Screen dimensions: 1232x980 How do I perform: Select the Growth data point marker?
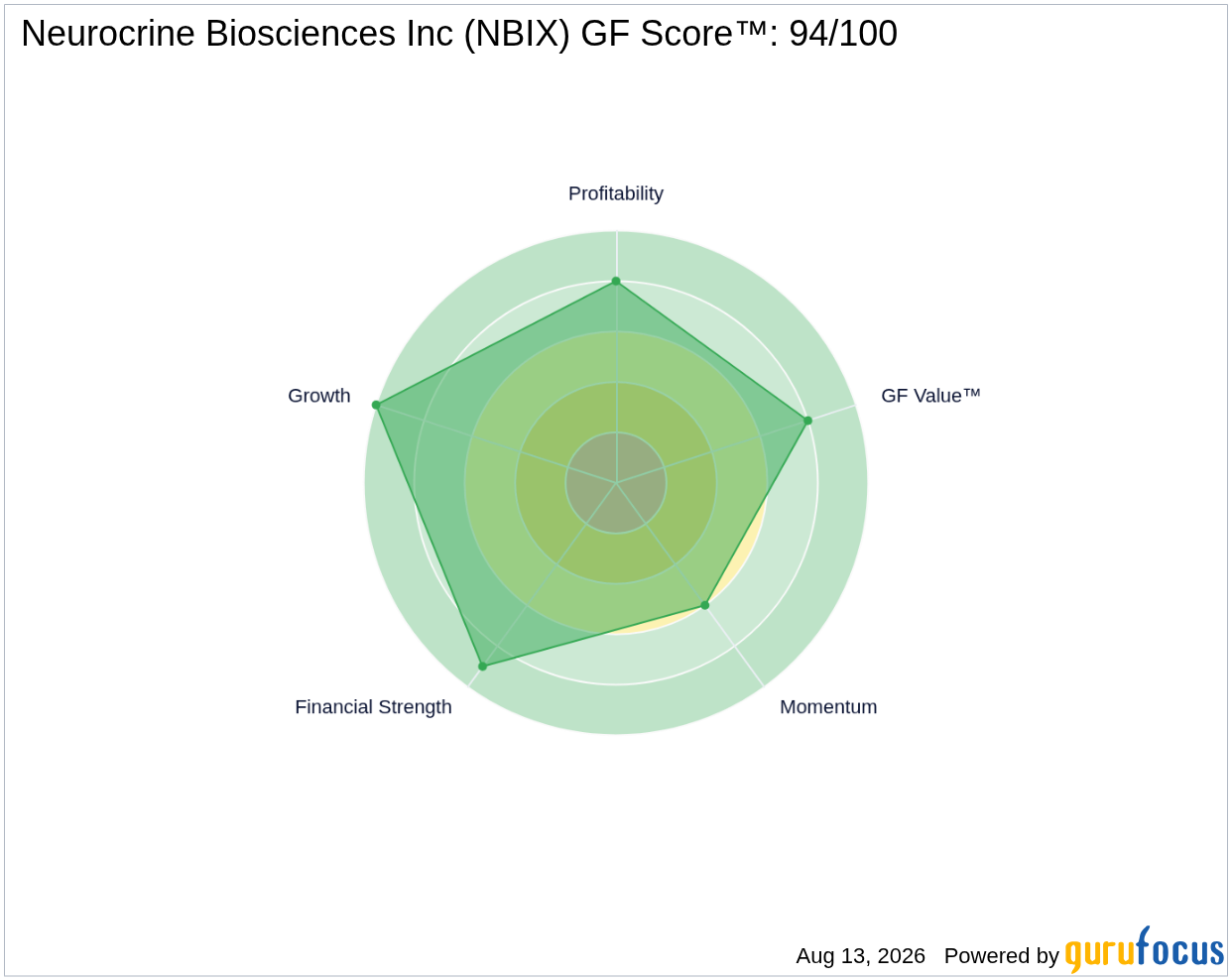pyautogui.click(x=376, y=405)
